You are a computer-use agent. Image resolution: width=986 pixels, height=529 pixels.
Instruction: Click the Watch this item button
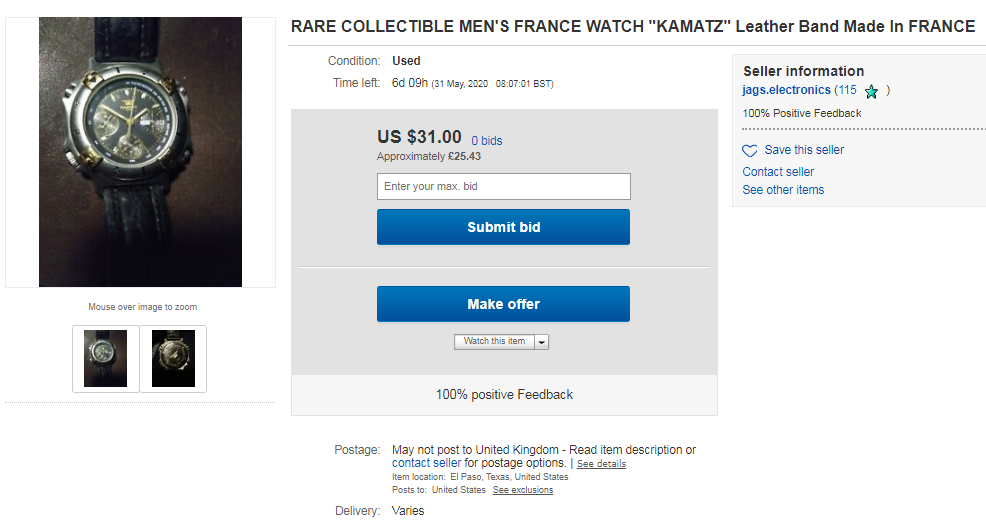click(494, 342)
